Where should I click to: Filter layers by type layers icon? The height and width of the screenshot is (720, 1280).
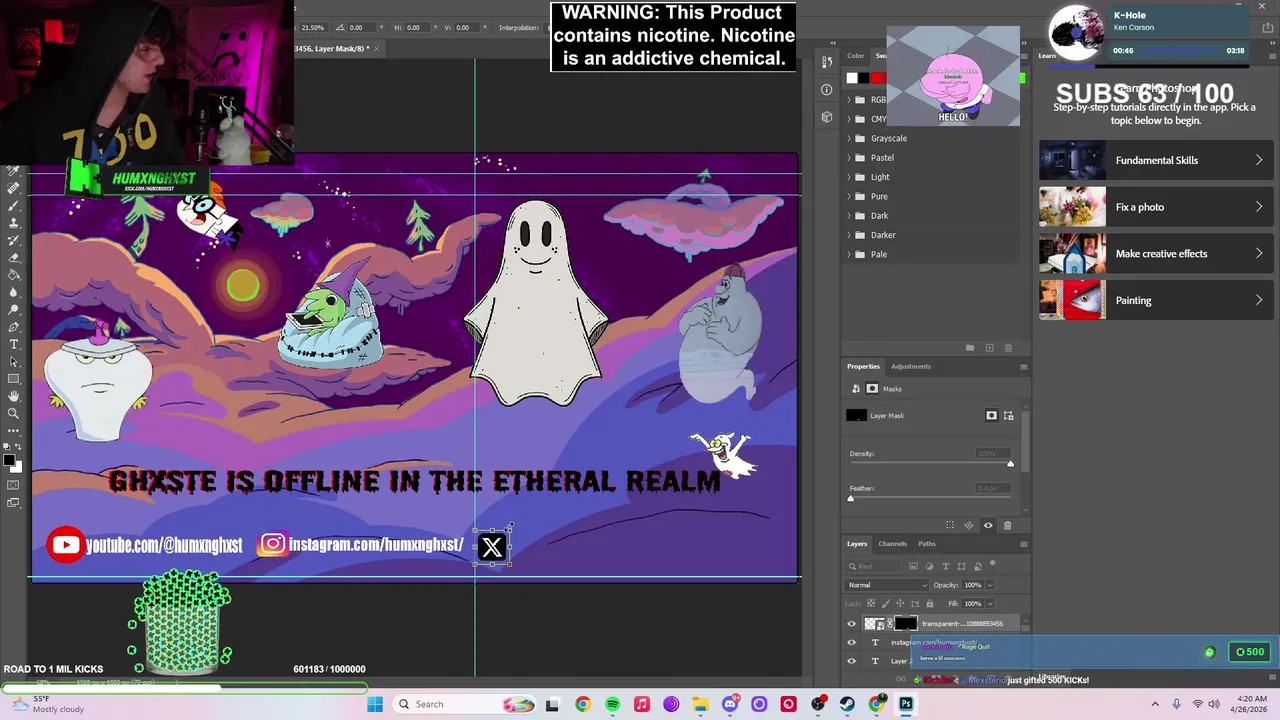945,566
